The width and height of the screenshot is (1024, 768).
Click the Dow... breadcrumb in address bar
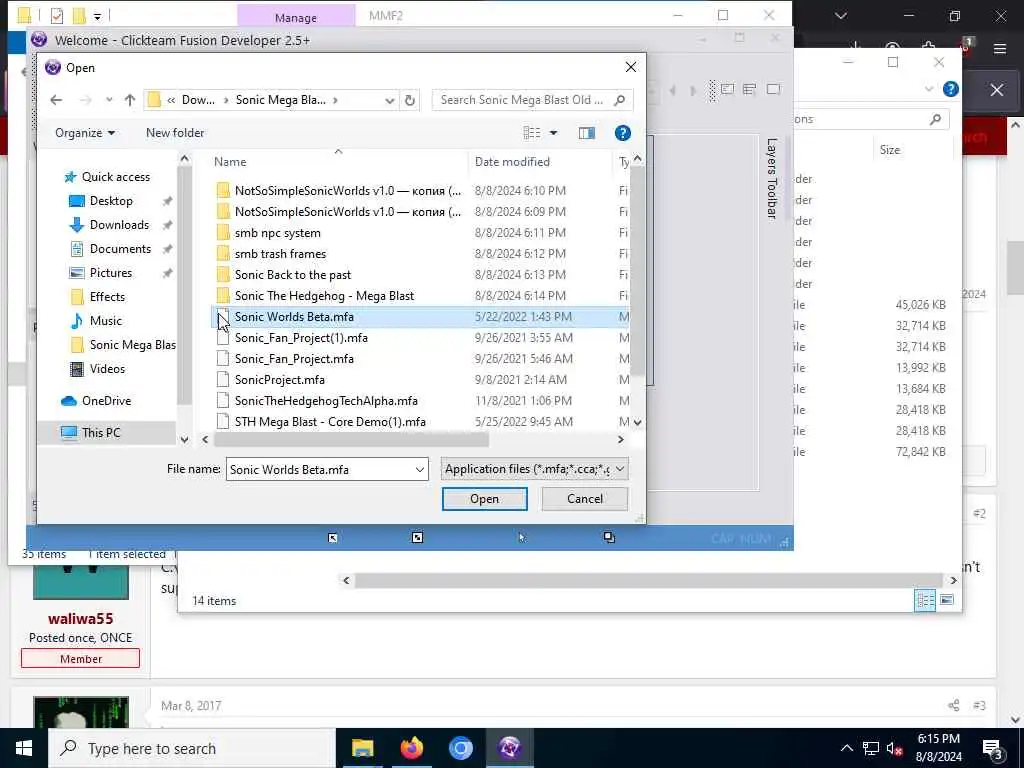(x=198, y=100)
